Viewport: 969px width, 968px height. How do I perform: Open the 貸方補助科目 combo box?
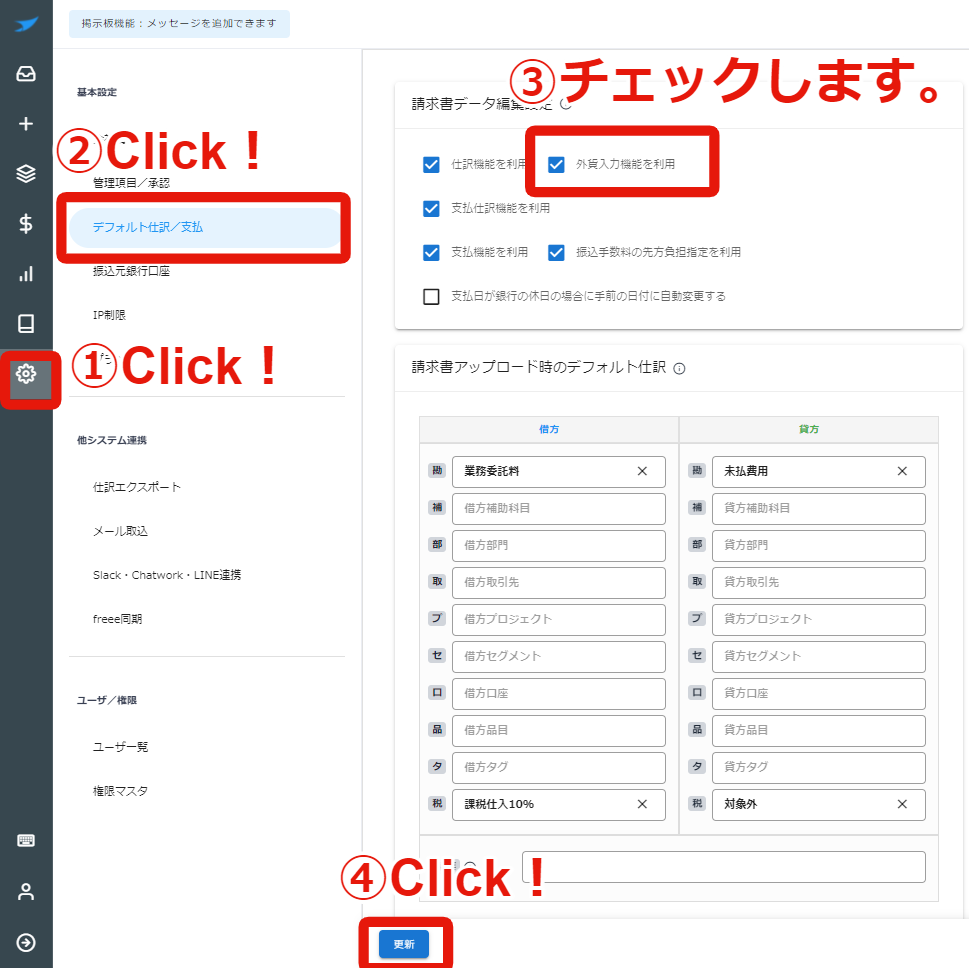pos(819,508)
